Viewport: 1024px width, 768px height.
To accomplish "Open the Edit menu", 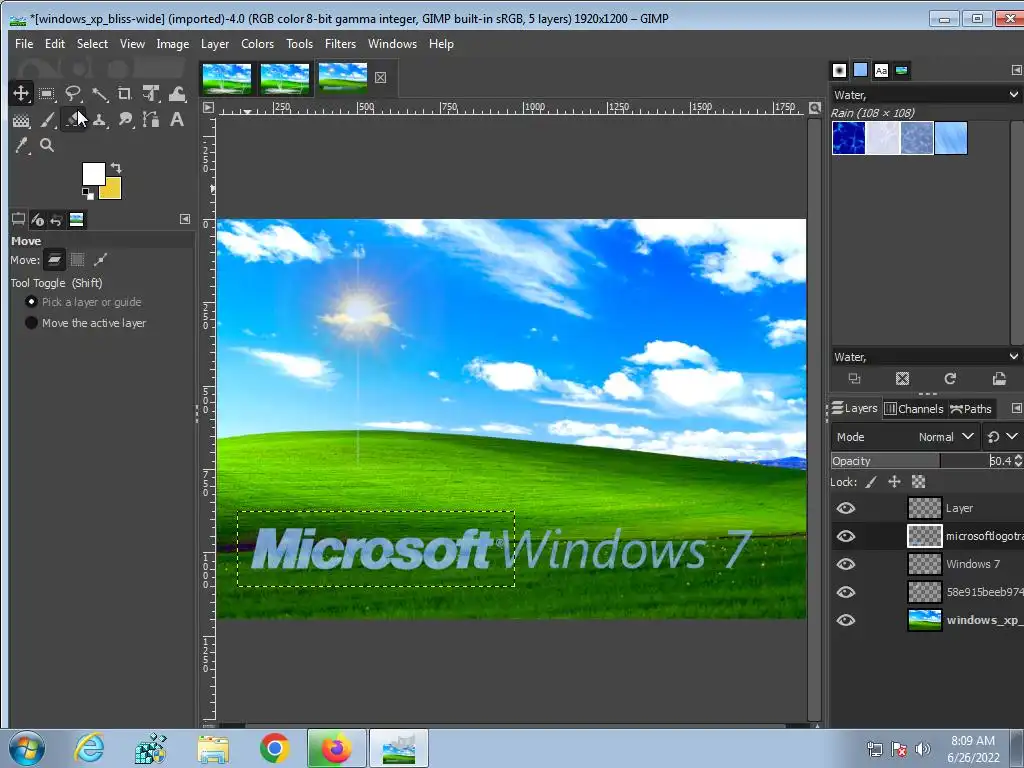I will pyautogui.click(x=55, y=44).
